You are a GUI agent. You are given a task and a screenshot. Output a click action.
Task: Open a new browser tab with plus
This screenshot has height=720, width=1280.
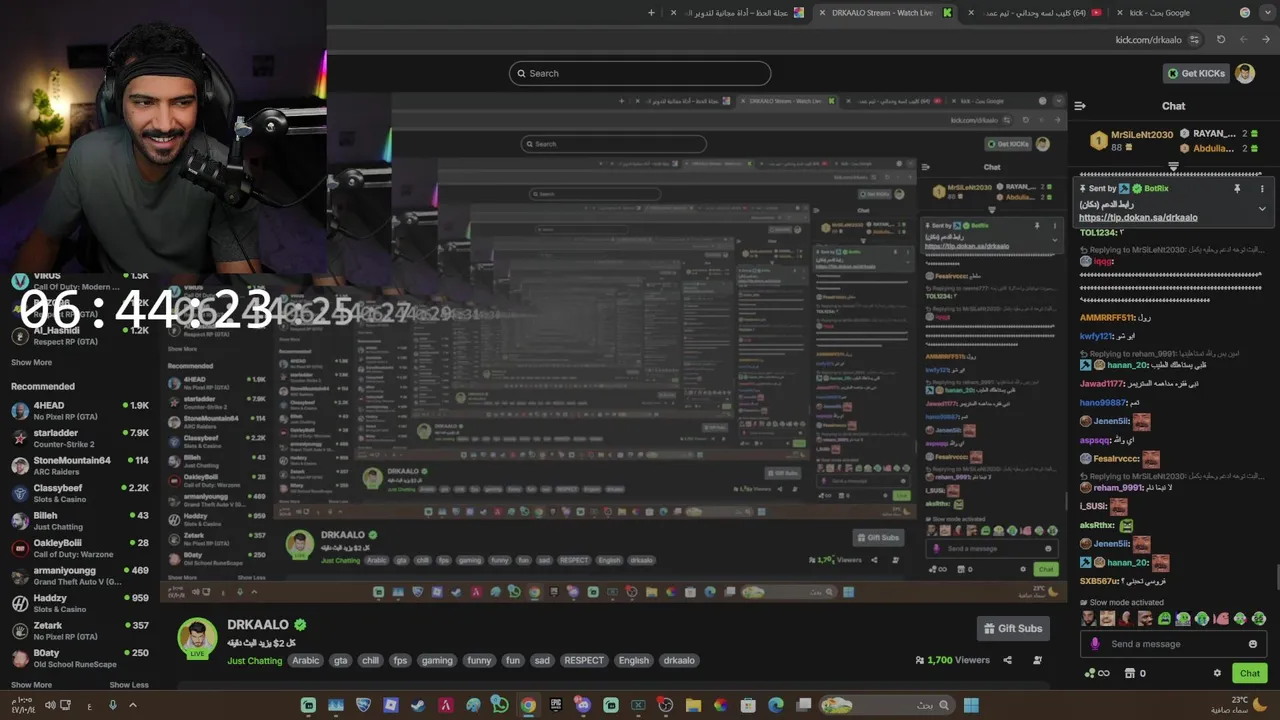(651, 13)
